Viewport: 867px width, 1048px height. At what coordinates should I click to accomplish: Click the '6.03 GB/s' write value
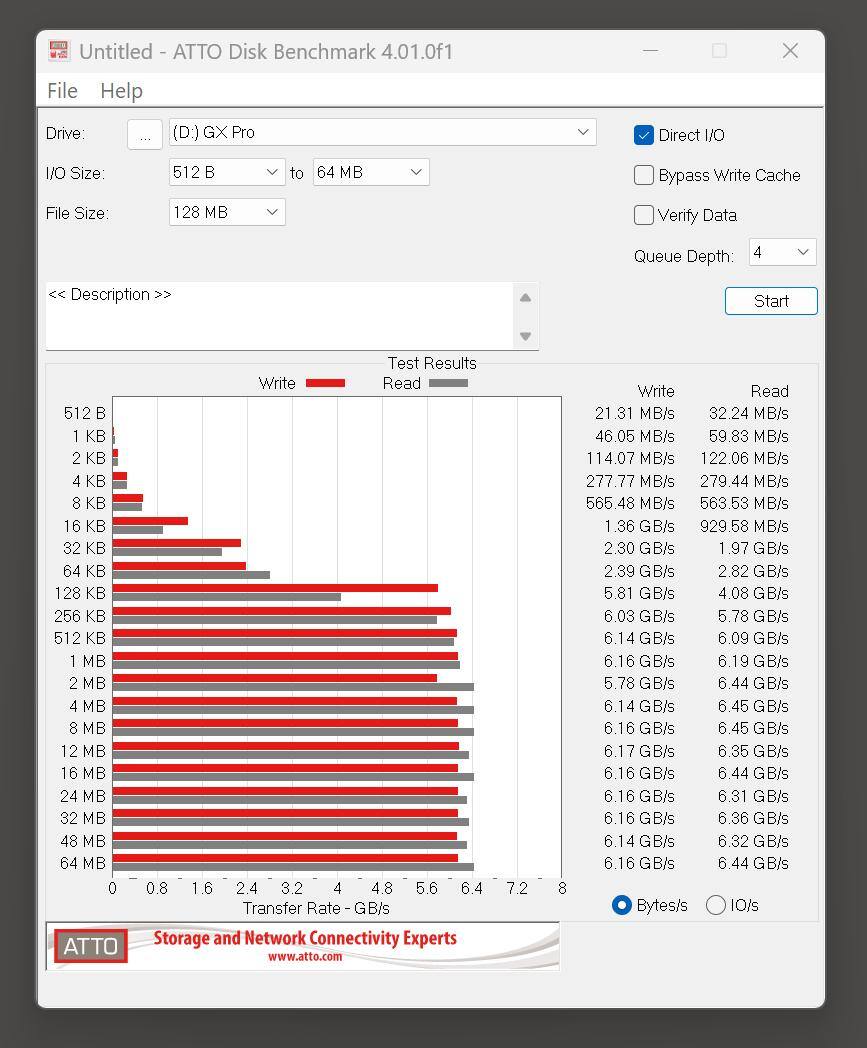point(639,616)
